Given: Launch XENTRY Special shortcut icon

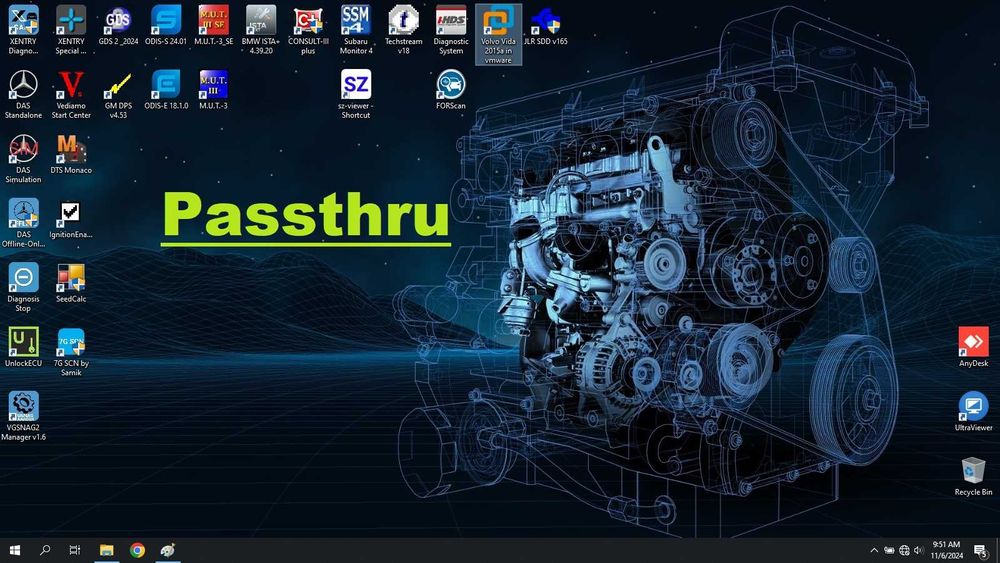Looking at the screenshot, I should pyautogui.click(x=71, y=29).
